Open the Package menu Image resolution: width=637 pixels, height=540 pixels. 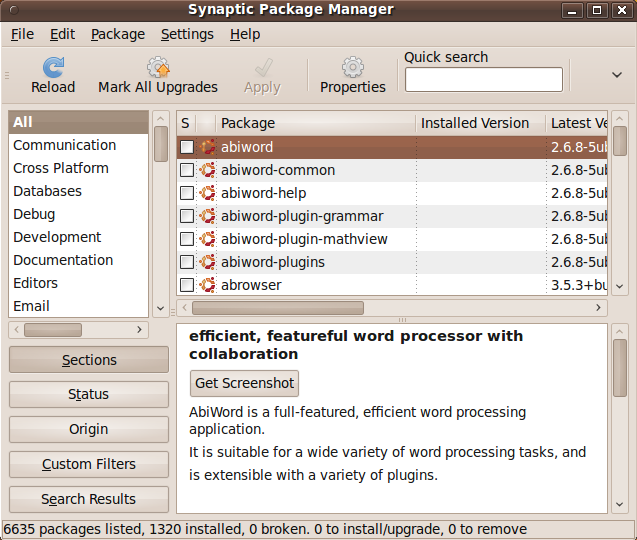tap(118, 34)
